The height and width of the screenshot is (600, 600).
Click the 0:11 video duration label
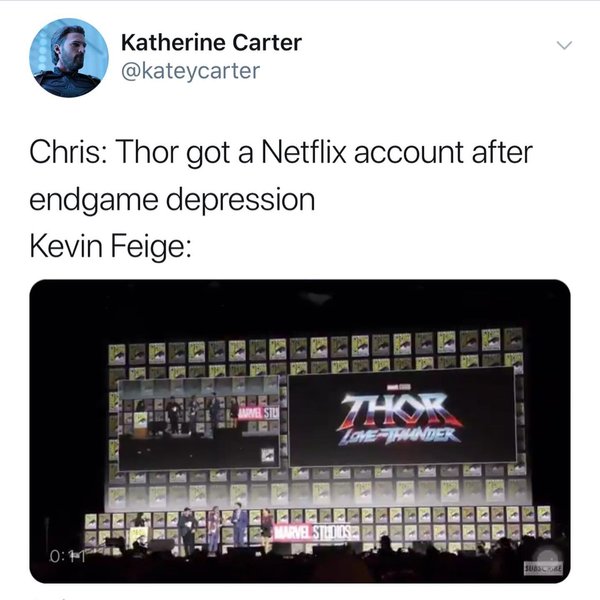pyautogui.click(x=67, y=556)
